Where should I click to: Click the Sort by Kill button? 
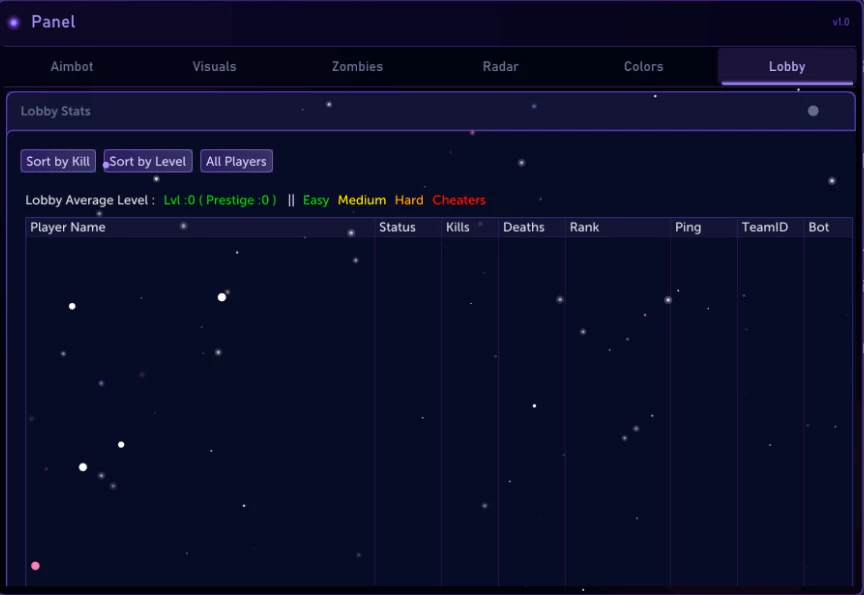tap(58, 161)
